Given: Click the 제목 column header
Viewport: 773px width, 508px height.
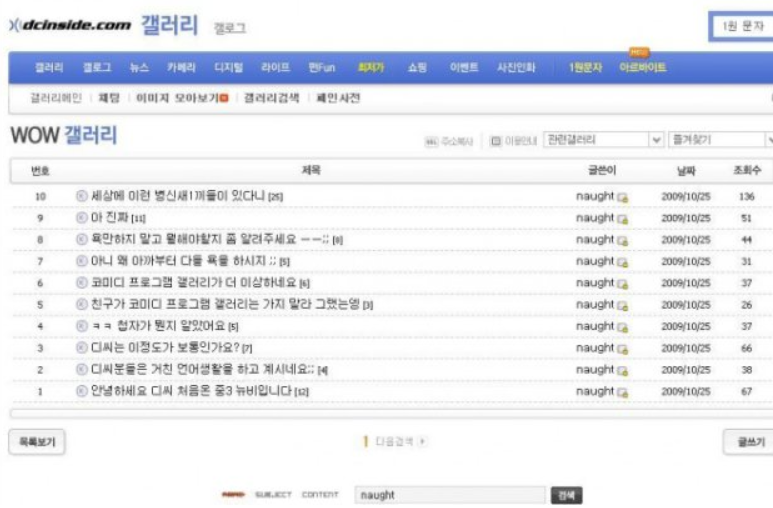Looking at the screenshot, I should [x=311, y=170].
